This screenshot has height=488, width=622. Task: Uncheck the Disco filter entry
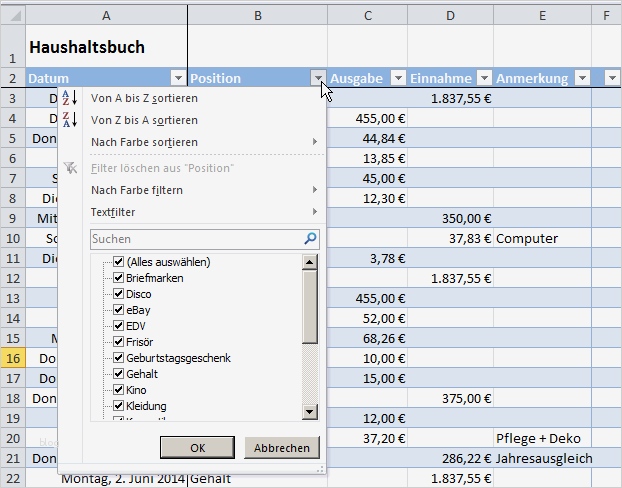point(118,294)
